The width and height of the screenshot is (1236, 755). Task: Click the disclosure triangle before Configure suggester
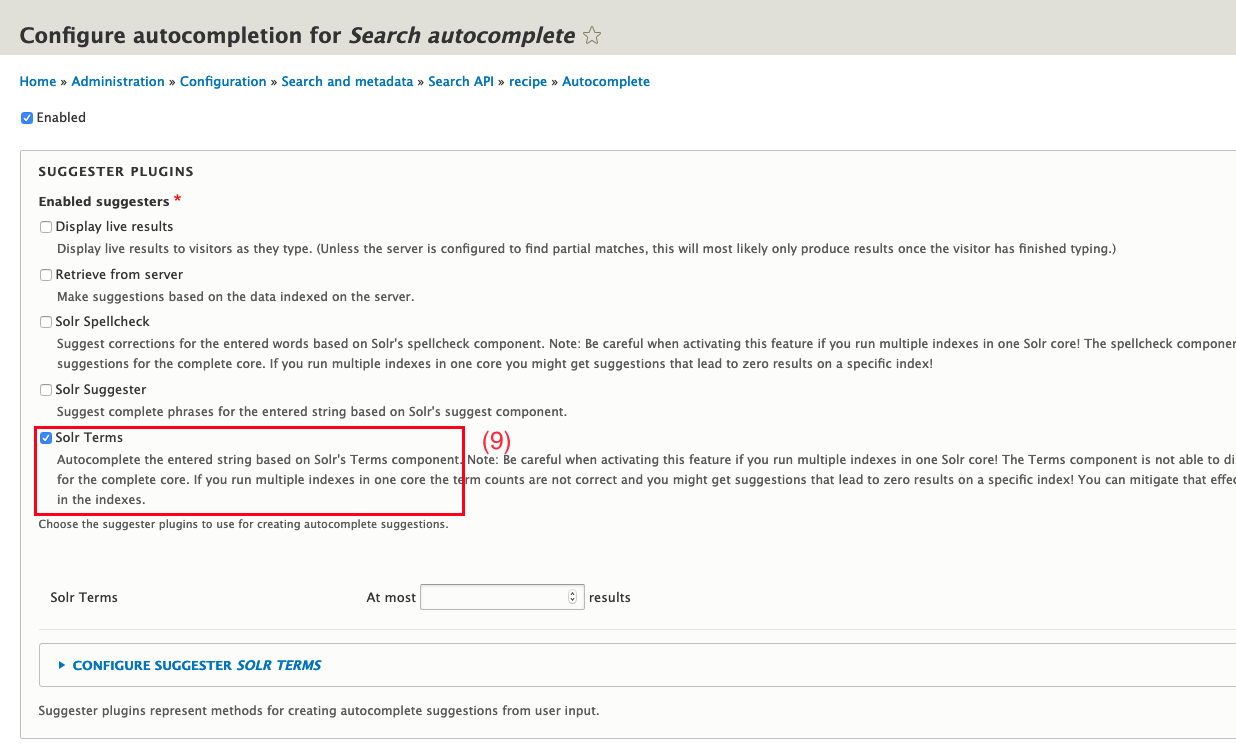(62, 665)
